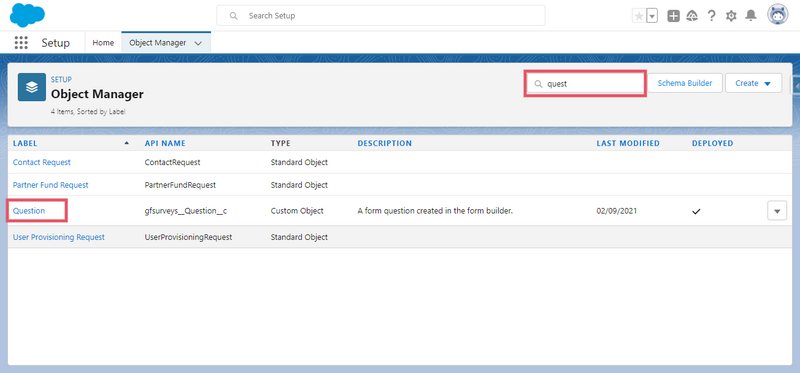
Task: Click the 'gfsurveys__Question__c' API name
Action: pos(186,211)
